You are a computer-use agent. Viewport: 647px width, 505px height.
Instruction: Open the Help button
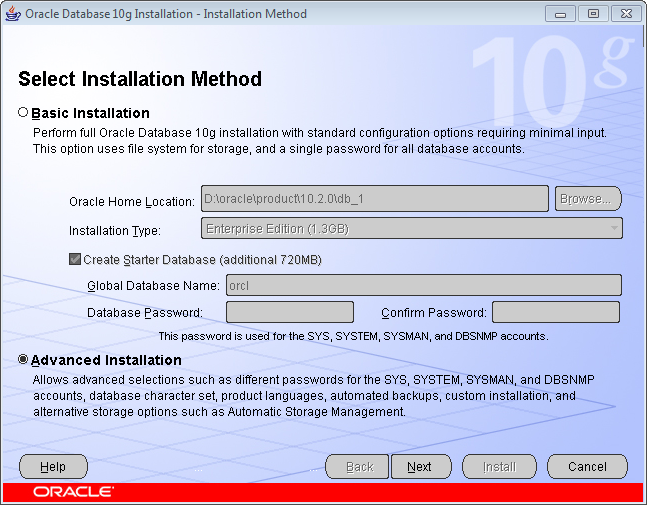pyautogui.click(x=53, y=467)
